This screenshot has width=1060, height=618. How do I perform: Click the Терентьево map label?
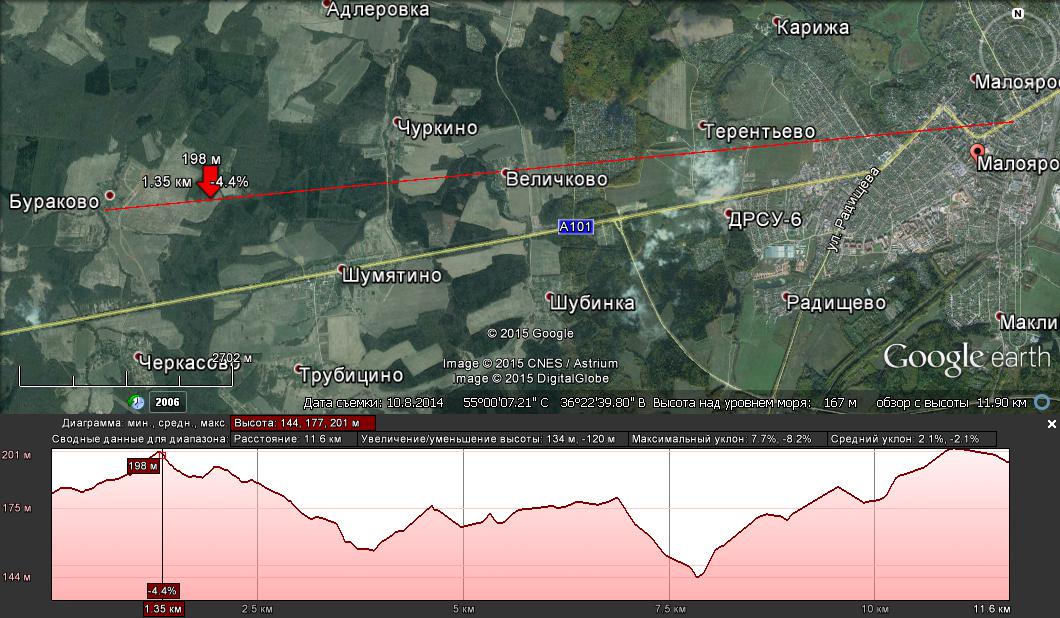pyautogui.click(x=760, y=131)
